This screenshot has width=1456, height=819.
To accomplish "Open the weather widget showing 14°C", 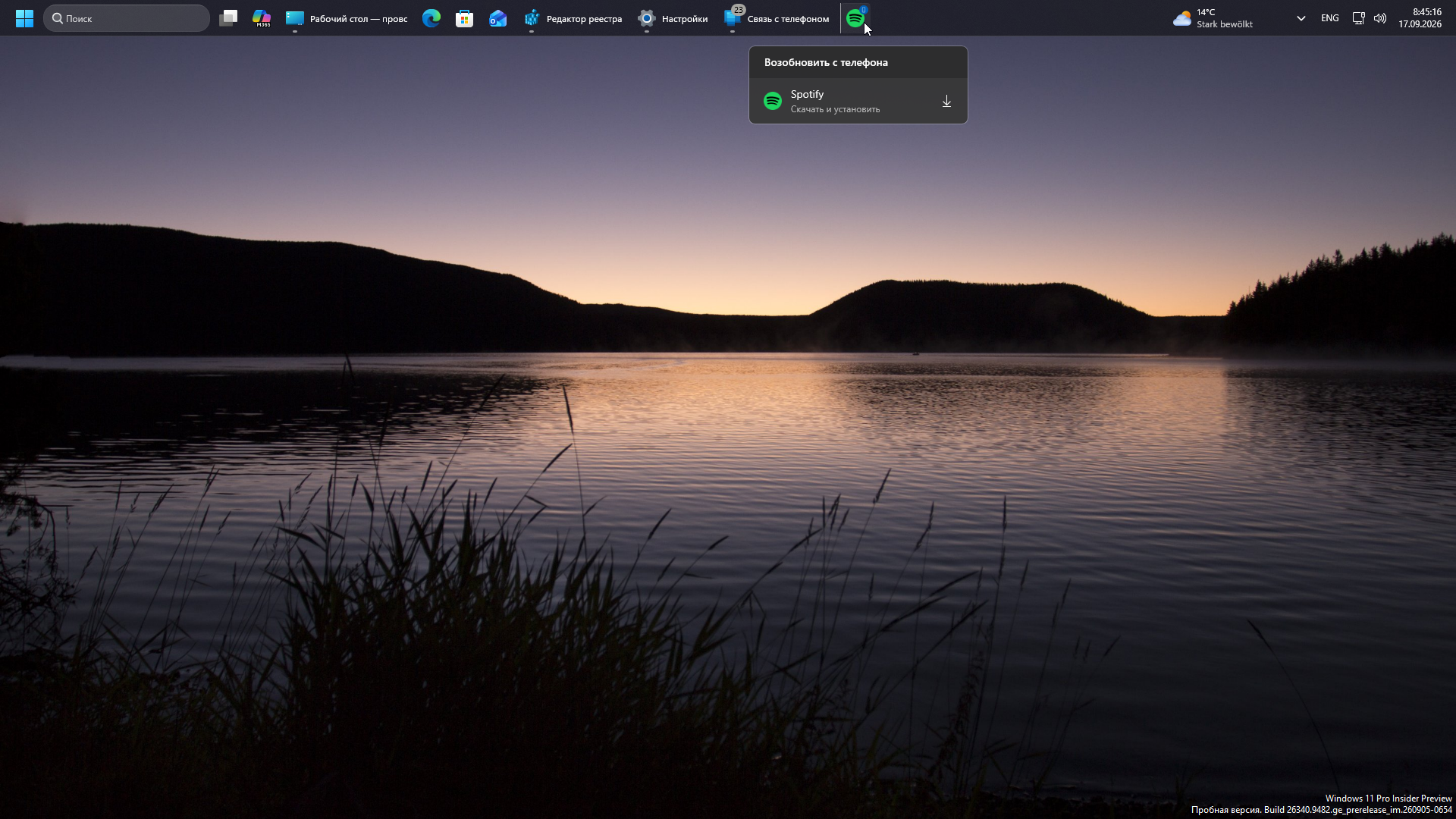I will (1213, 18).
